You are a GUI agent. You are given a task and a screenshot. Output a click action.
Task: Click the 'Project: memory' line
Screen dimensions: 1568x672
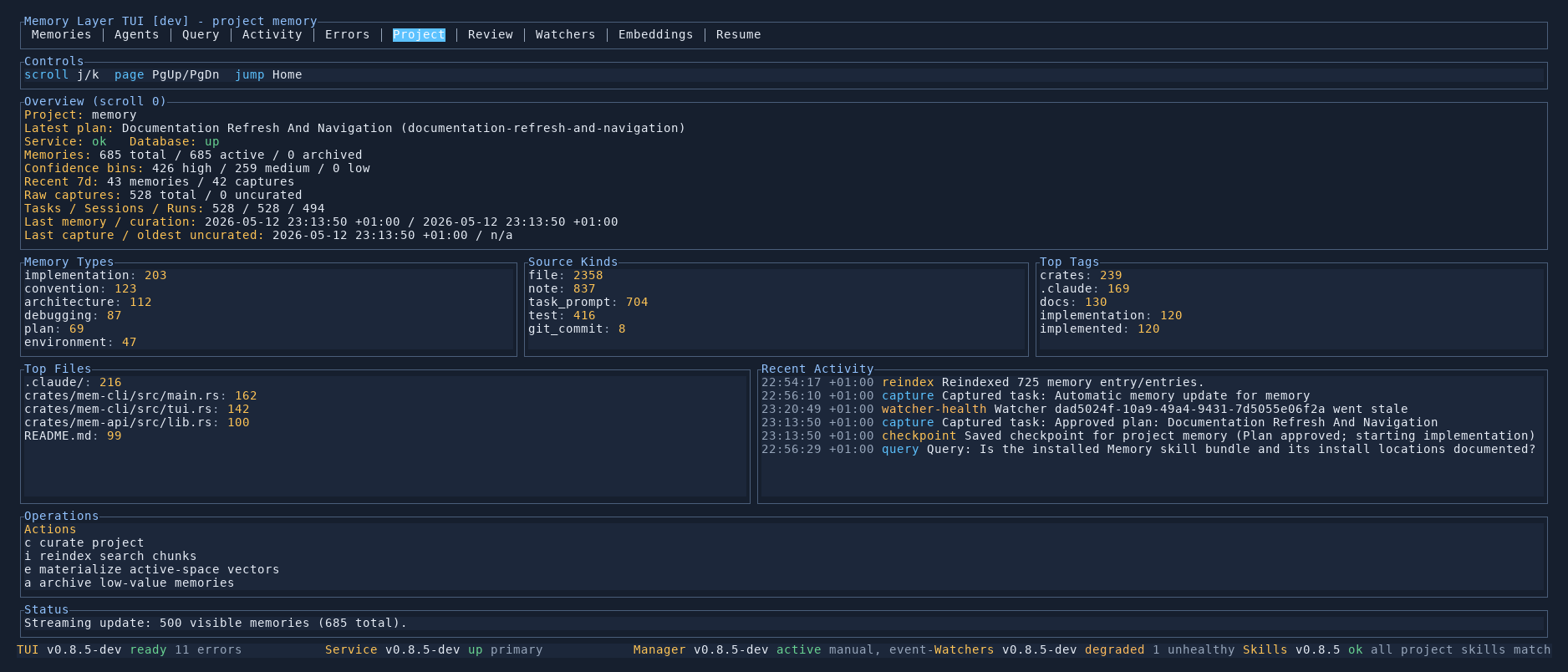coord(80,115)
